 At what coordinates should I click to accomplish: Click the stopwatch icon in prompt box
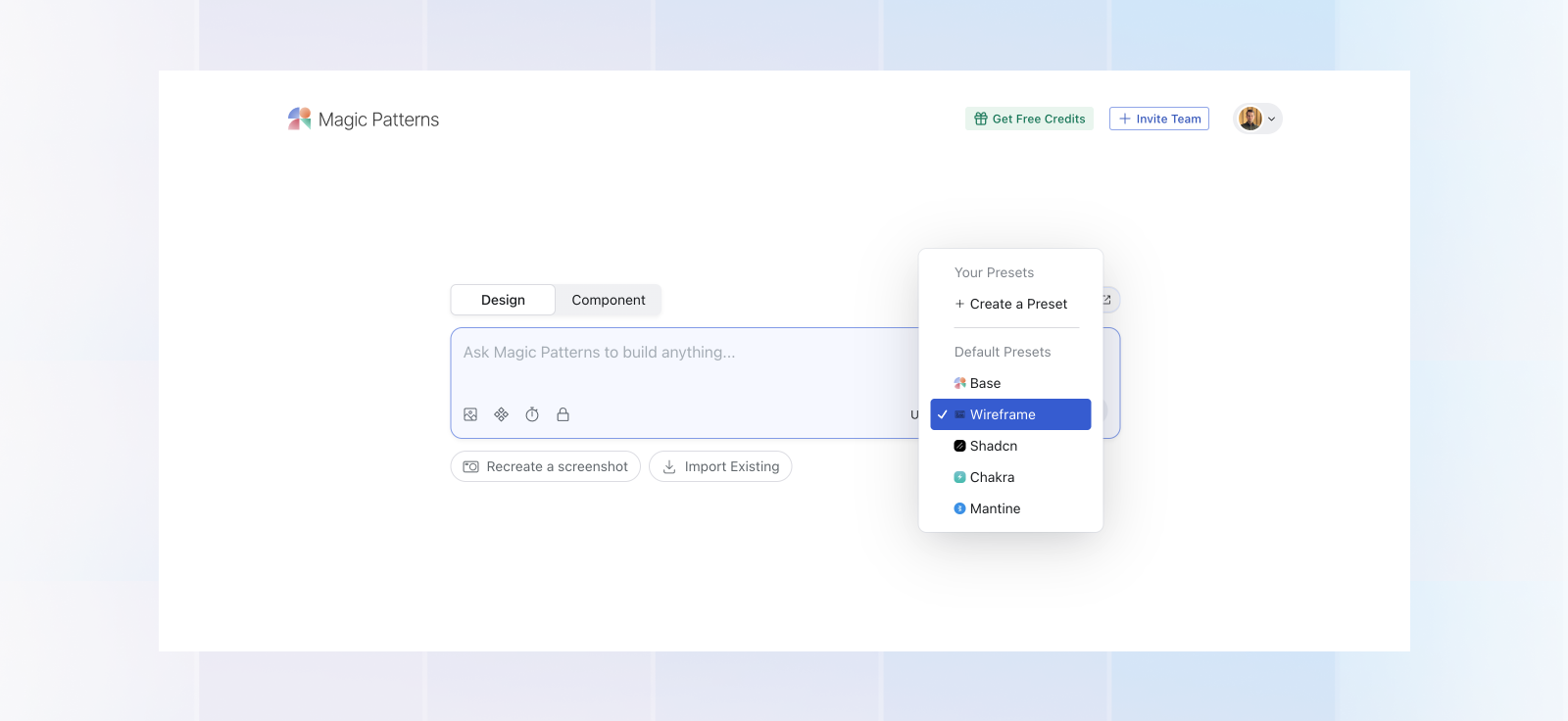pos(532,414)
